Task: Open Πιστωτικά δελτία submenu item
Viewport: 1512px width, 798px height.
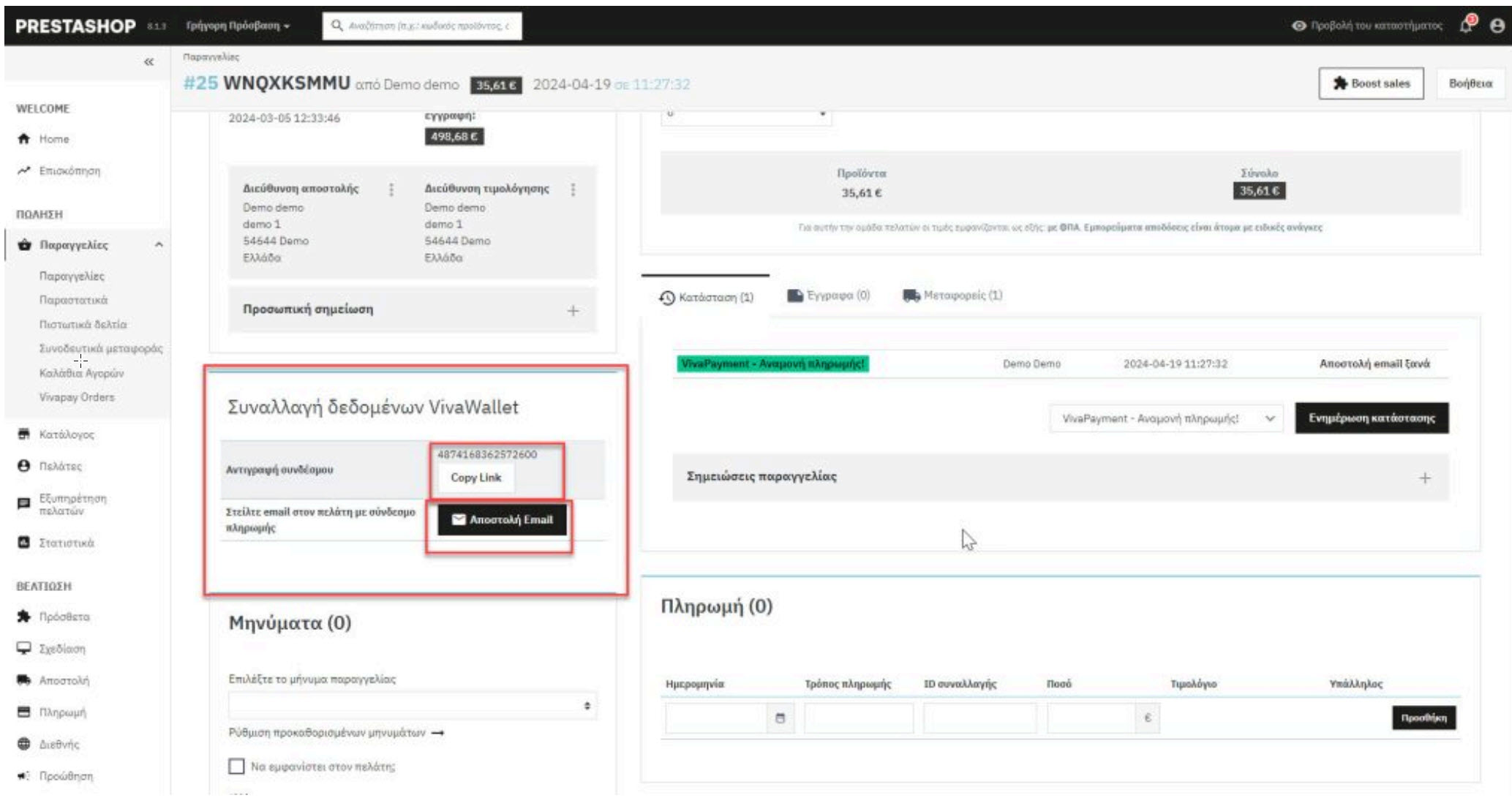Action: pyautogui.click(x=83, y=325)
